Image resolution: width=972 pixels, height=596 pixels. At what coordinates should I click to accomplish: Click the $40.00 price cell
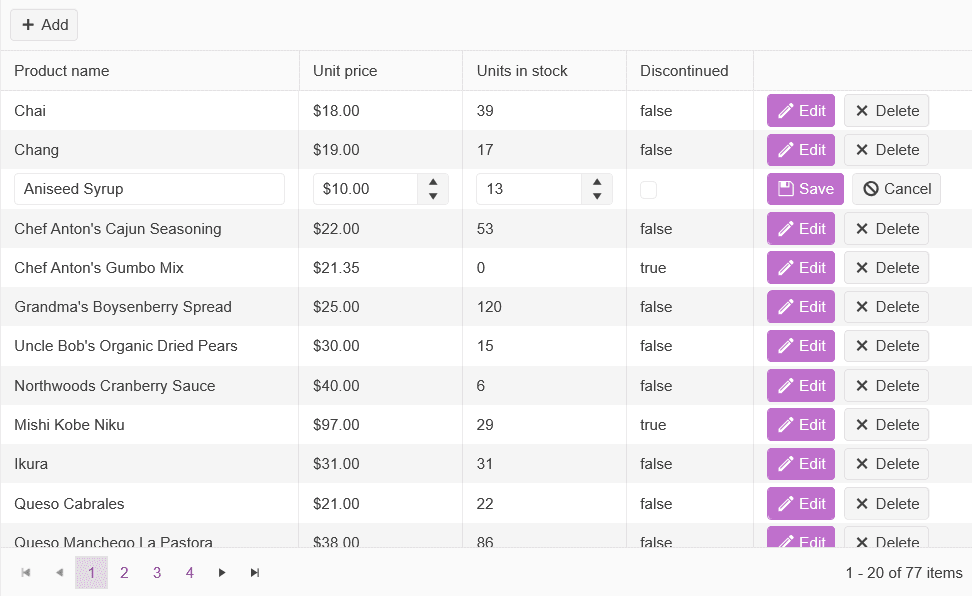(x=381, y=386)
